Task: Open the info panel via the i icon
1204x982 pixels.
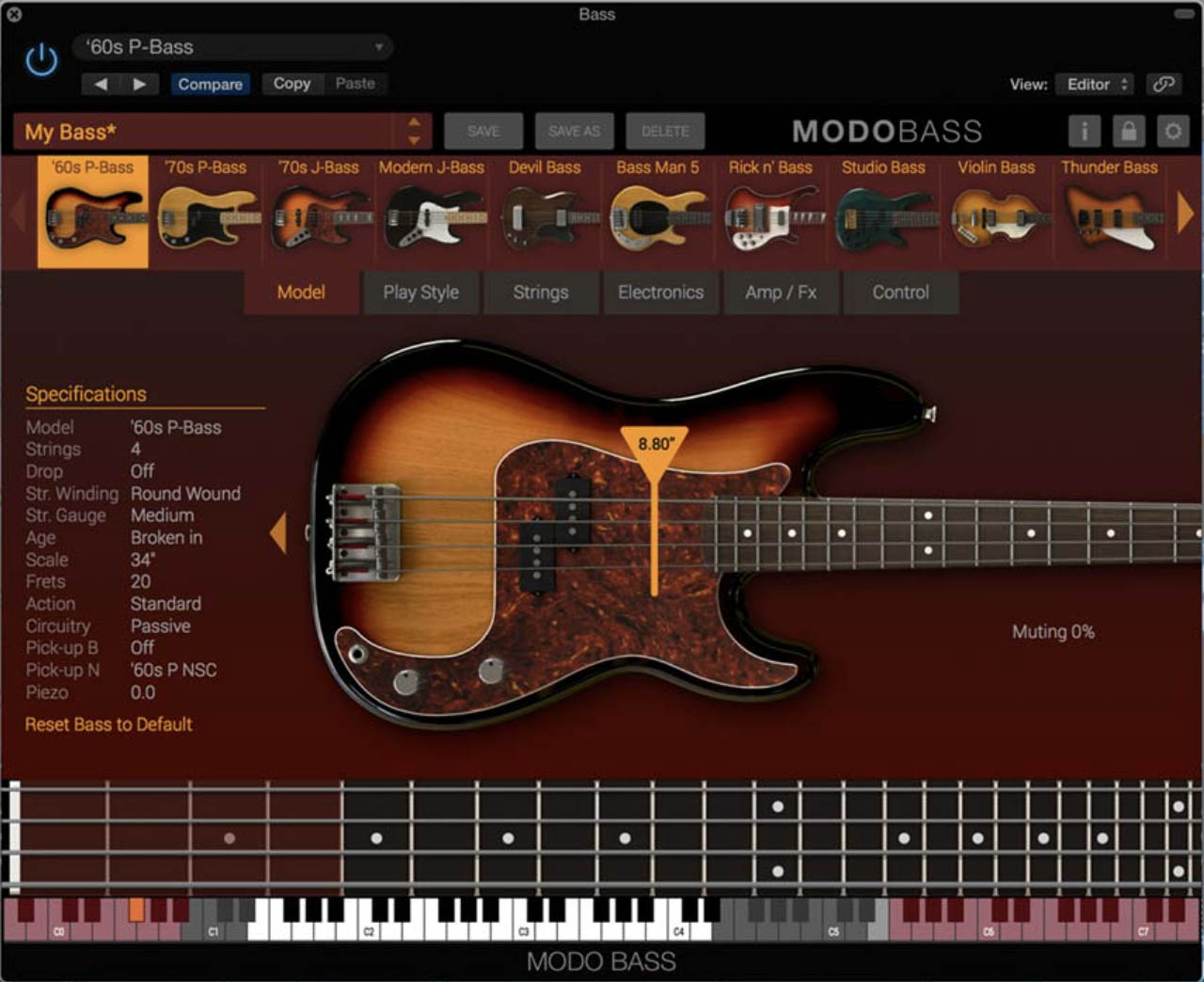Action: pyautogui.click(x=1084, y=132)
